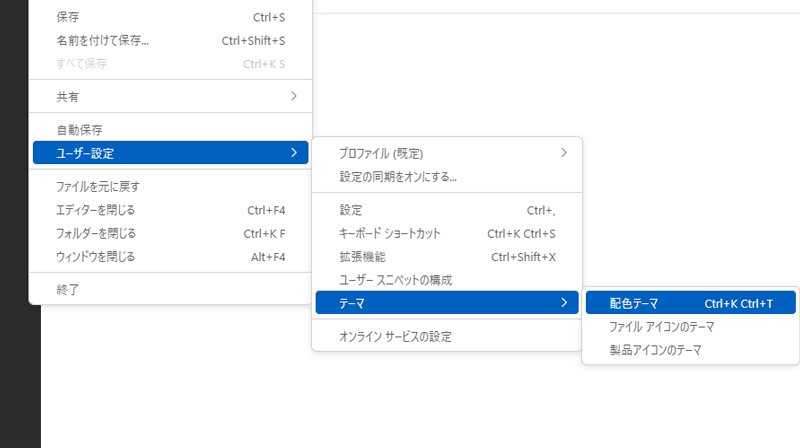This screenshot has width=800, height=448.
Task: Choose フォルダーを閉じる entry
Action: coord(170,234)
